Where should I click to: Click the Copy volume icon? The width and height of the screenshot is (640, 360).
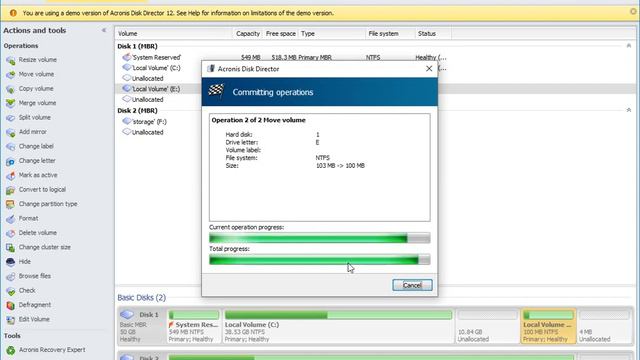[11, 89]
